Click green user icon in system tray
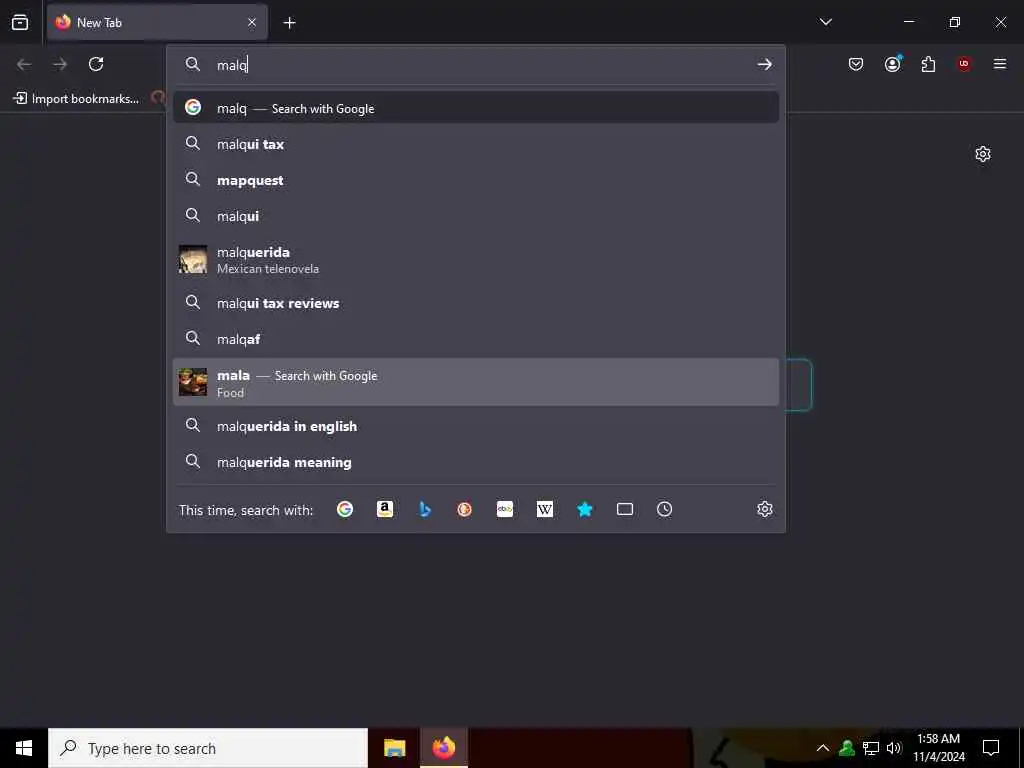 point(847,748)
